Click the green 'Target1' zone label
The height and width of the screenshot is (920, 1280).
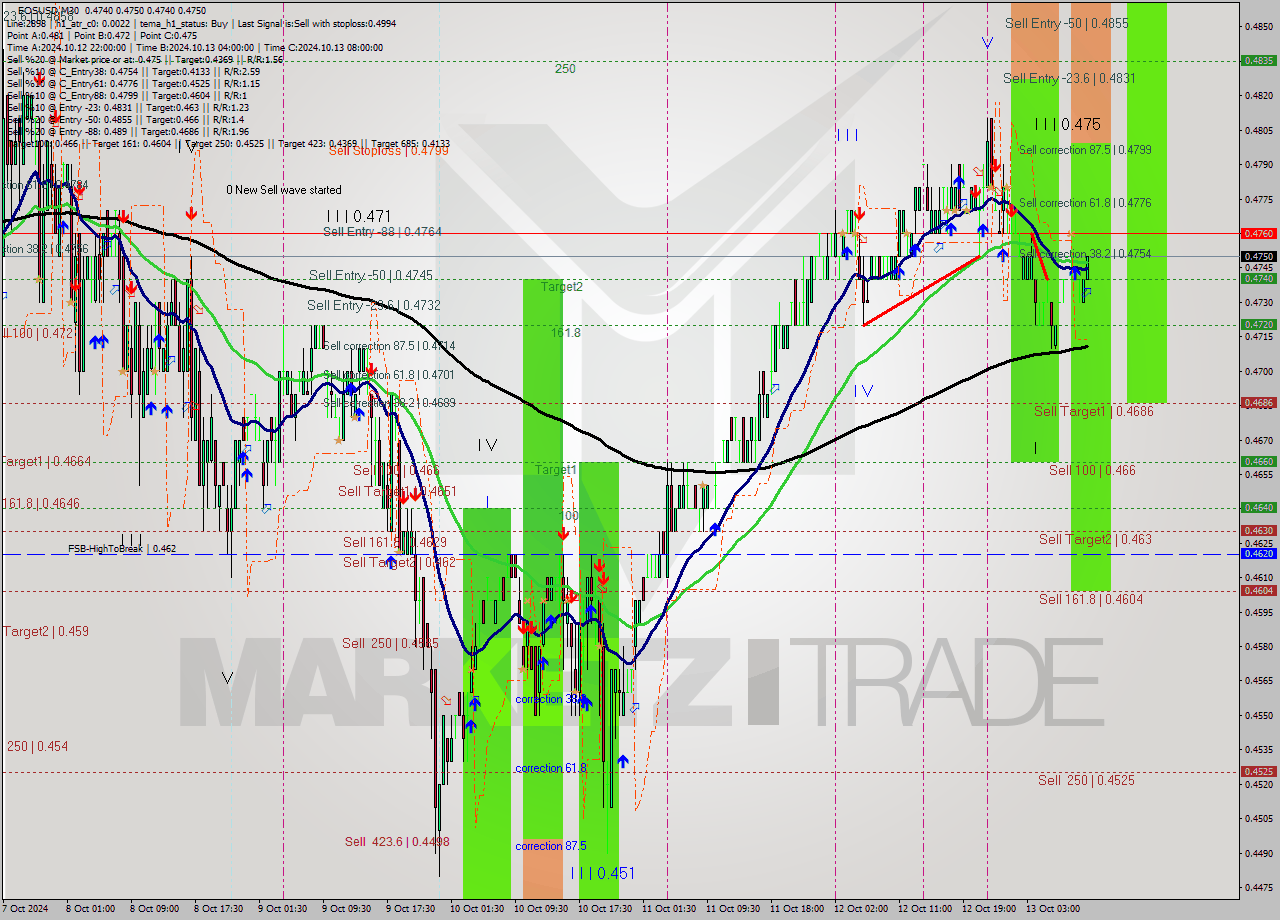point(555,469)
